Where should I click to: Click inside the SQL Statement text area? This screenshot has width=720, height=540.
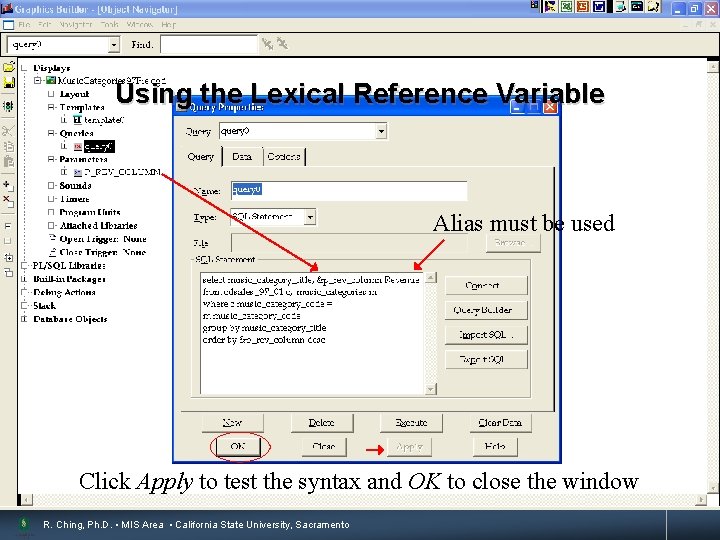click(312, 333)
